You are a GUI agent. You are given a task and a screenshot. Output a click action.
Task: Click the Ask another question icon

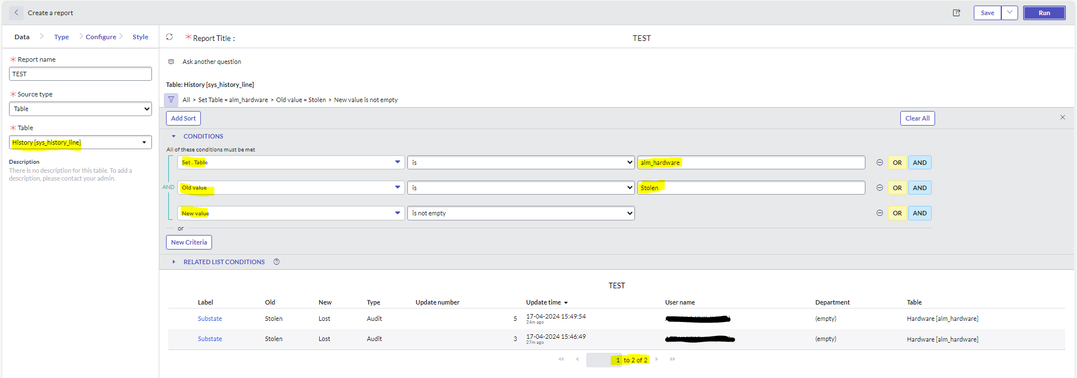tap(171, 61)
